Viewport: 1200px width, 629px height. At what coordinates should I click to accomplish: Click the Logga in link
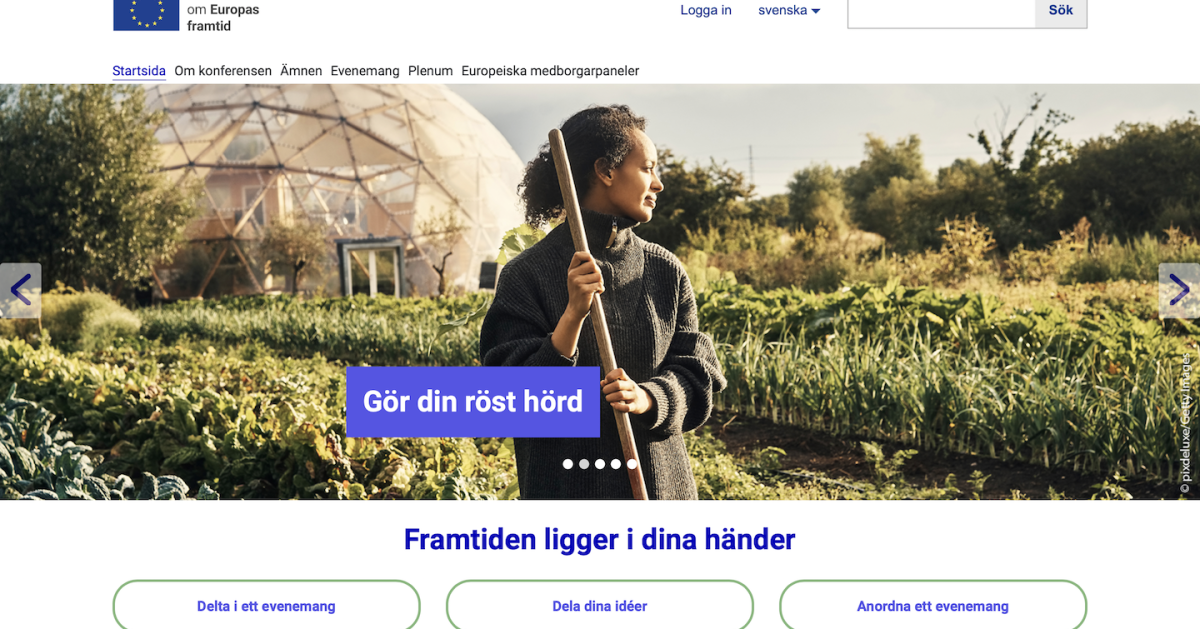coord(706,11)
